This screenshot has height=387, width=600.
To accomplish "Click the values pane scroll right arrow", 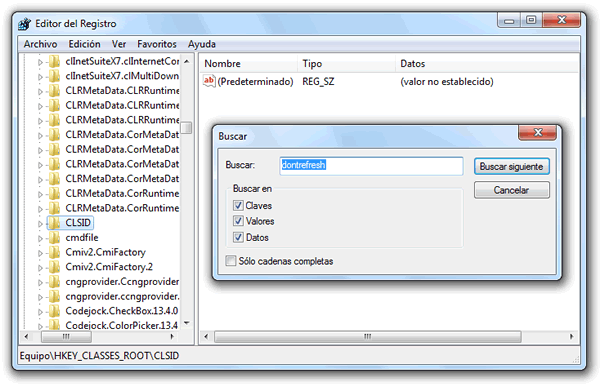I will coord(571,336).
